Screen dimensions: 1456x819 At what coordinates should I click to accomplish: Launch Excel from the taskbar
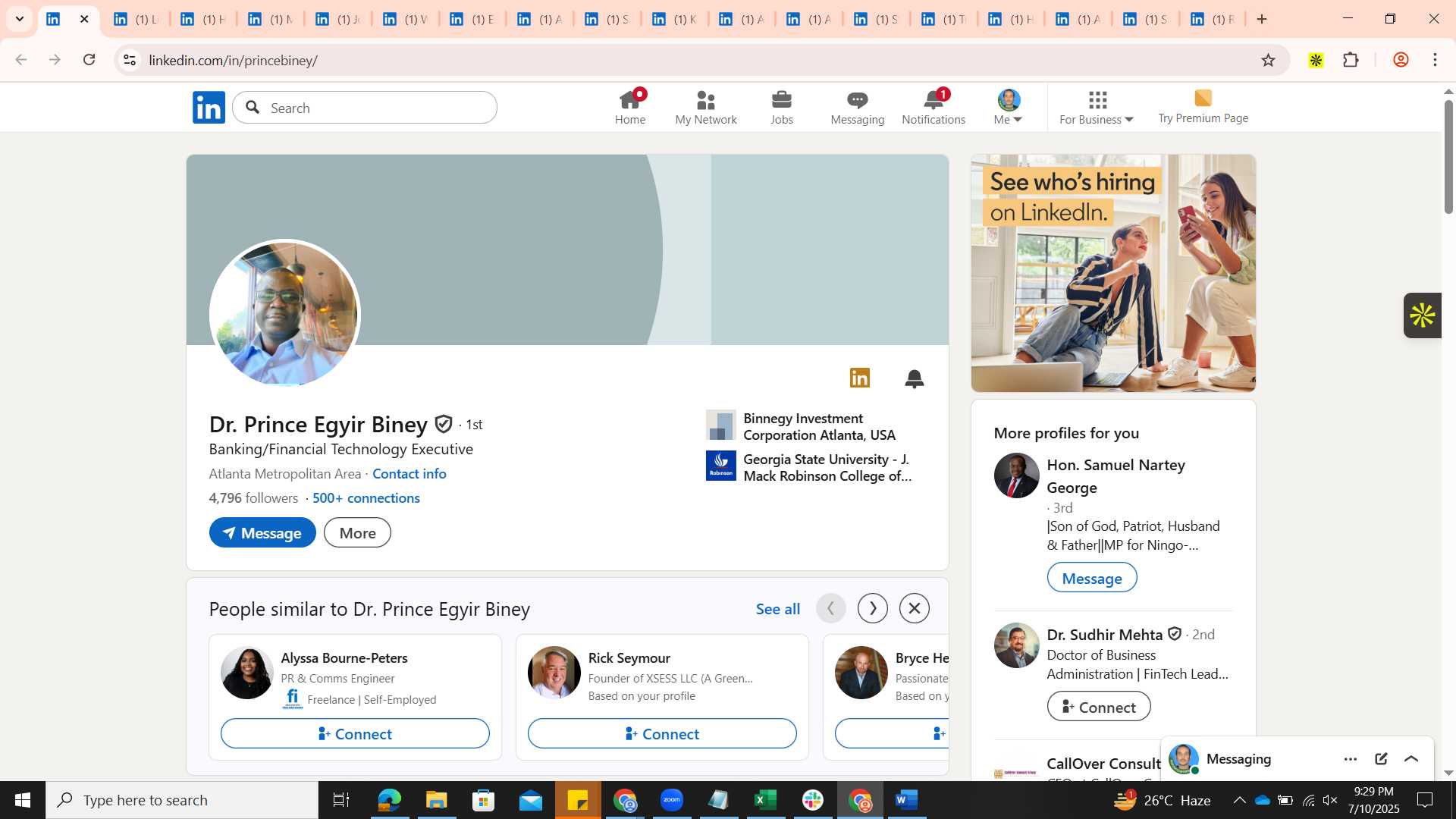pos(766,800)
